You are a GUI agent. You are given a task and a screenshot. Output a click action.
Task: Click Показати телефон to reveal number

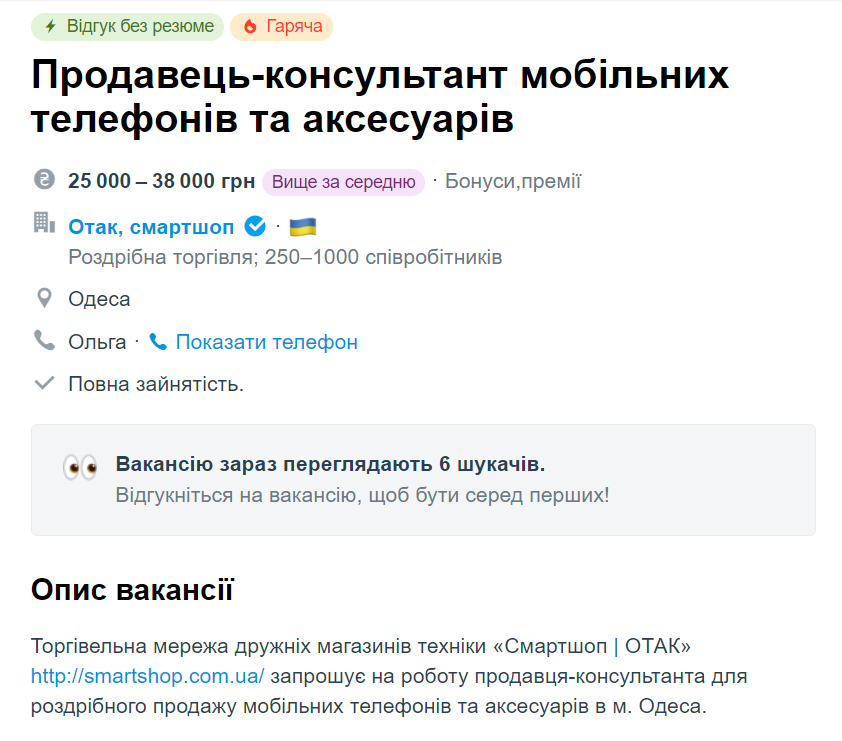(x=266, y=342)
